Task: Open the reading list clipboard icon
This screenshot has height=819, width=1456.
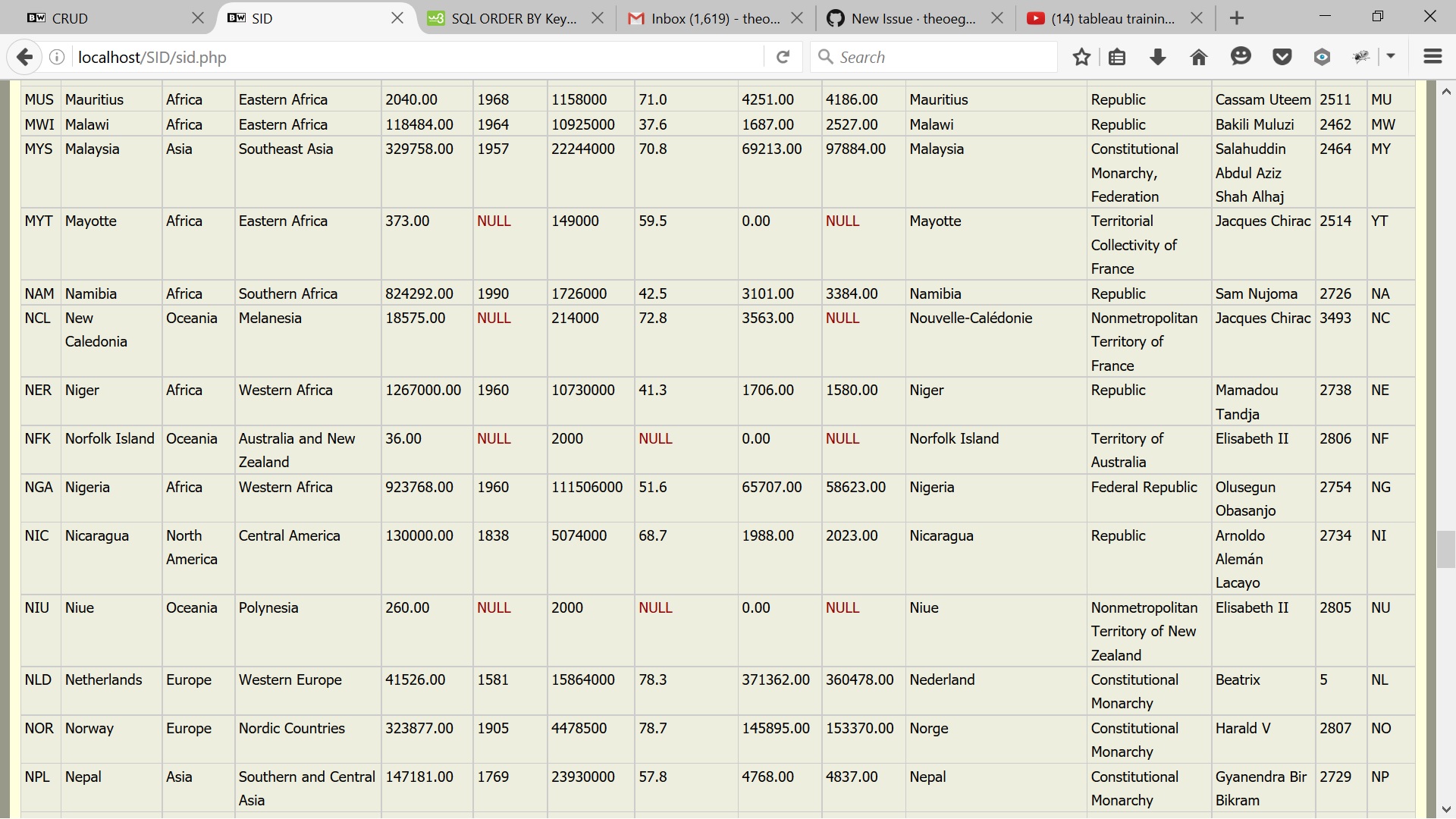Action: pyautogui.click(x=1117, y=56)
